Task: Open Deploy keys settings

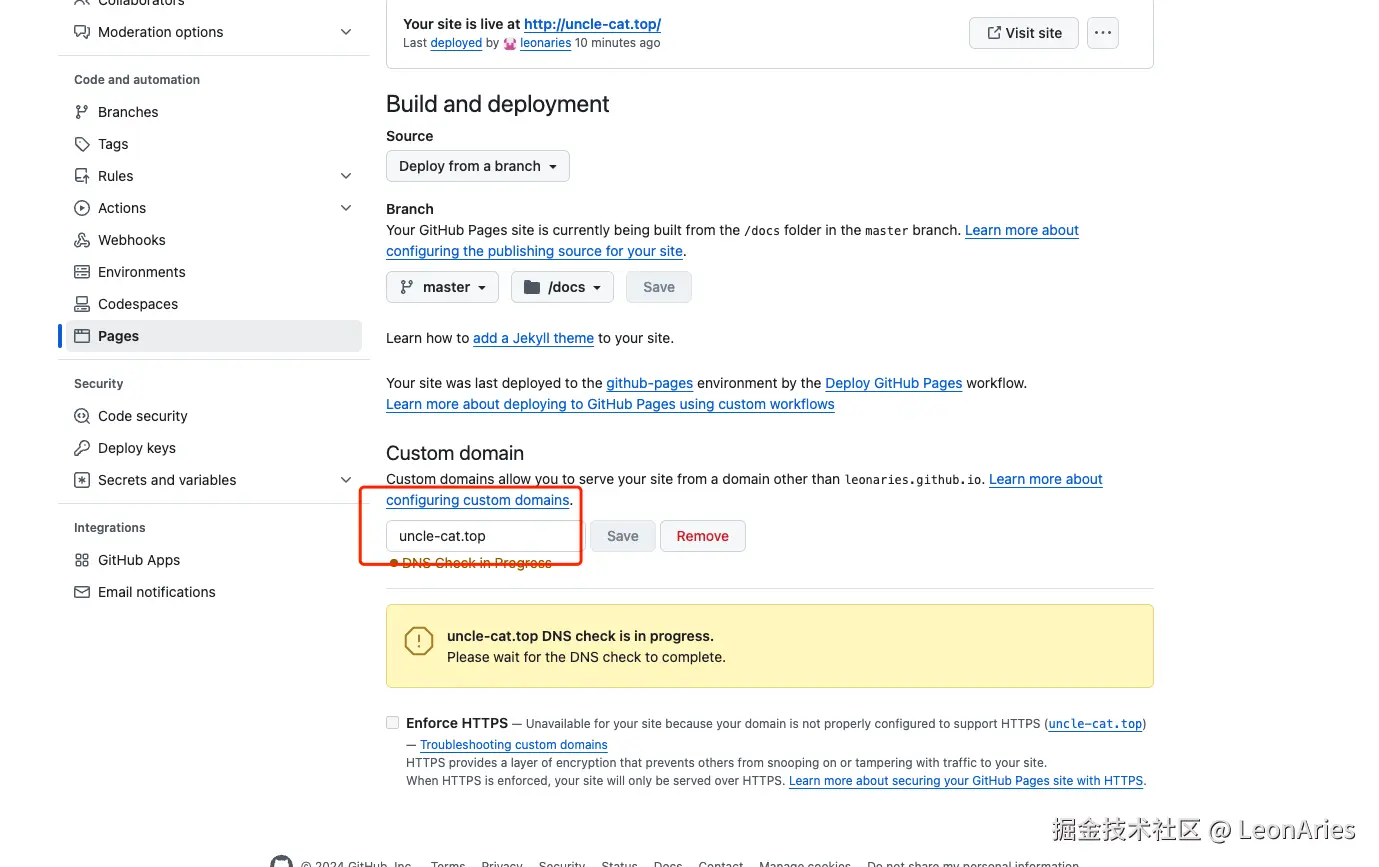Action: tap(214, 448)
